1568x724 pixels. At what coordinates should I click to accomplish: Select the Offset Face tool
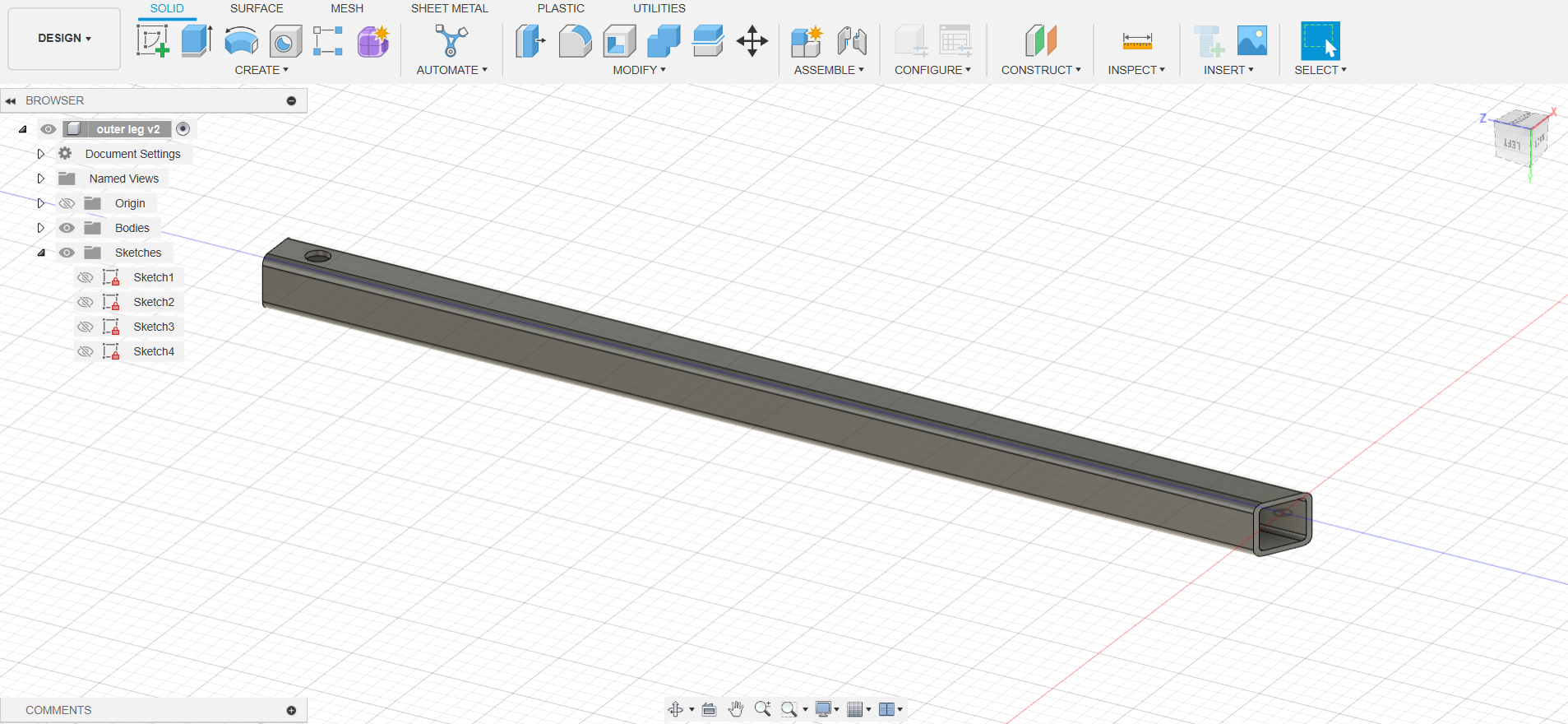point(708,40)
